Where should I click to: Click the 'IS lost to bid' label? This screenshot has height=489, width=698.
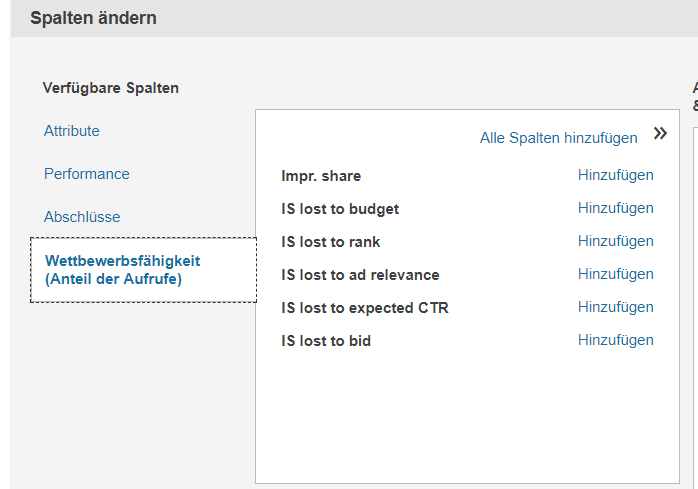pyautogui.click(x=326, y=341)
